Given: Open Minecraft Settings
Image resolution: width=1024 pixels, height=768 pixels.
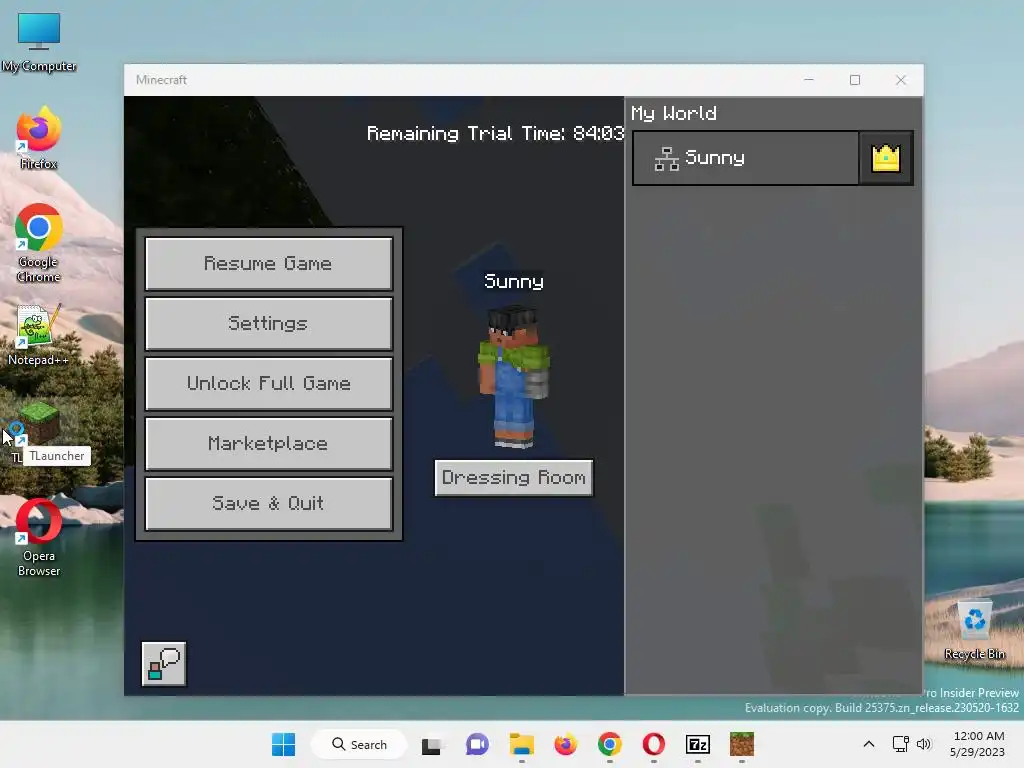Looking at the screenshot, I should coord(268,323).
